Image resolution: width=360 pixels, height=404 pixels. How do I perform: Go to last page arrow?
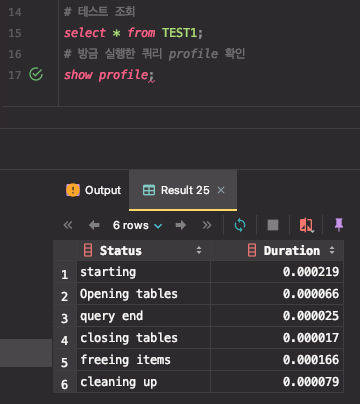[x=207, y=225]
